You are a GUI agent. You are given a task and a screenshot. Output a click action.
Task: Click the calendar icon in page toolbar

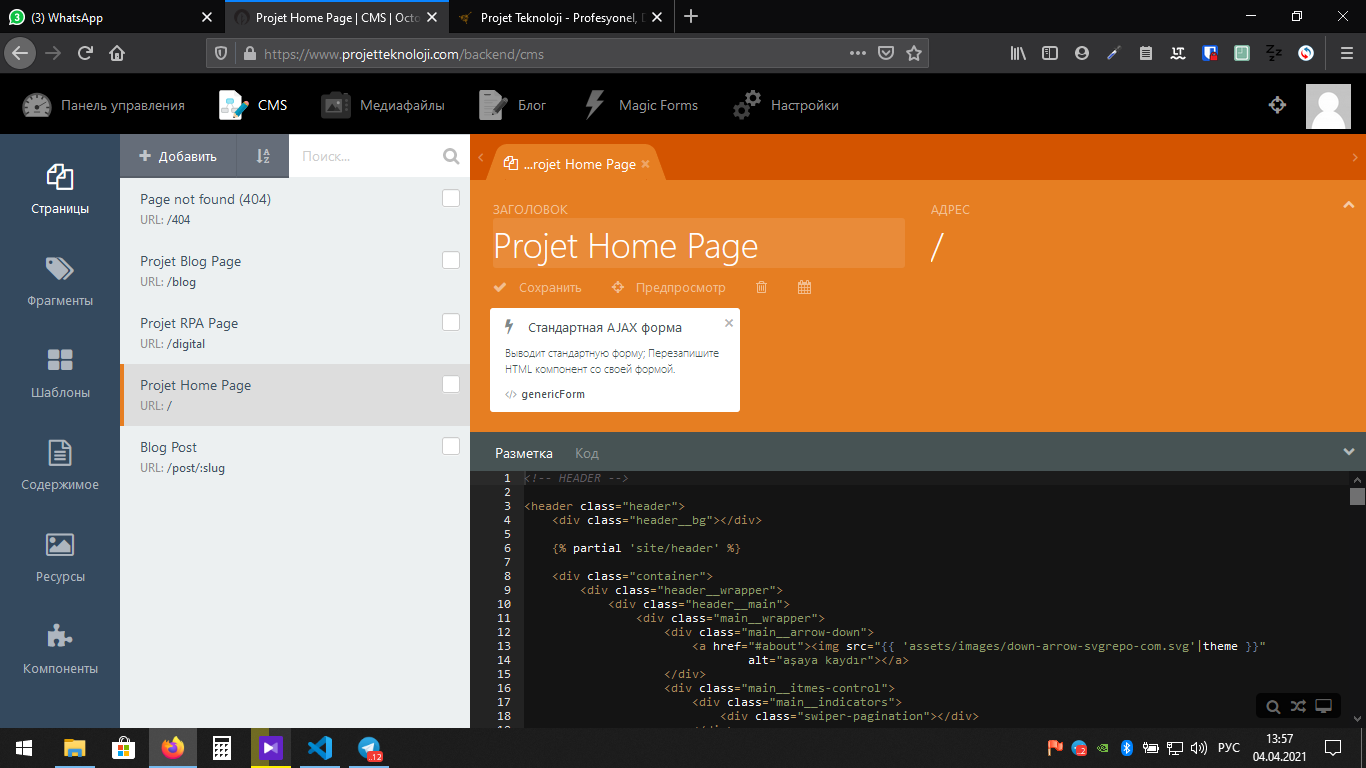pyautogui.click(x=805, y=287)
